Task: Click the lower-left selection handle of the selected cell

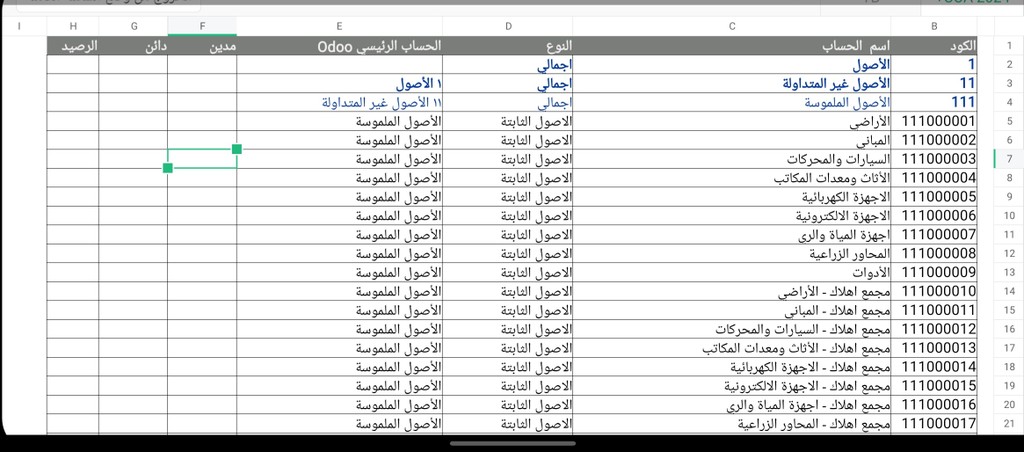Action: (x=167, y=168)
